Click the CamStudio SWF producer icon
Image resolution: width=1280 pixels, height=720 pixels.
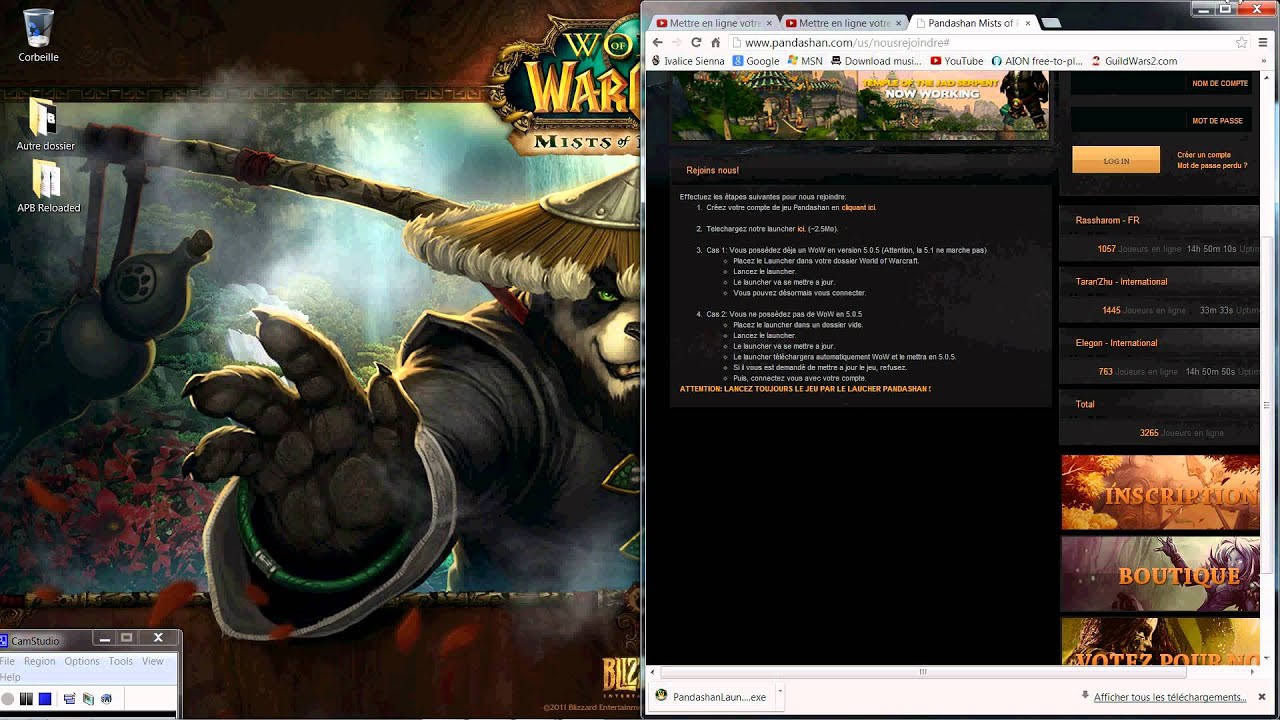pyautogui.click(x=106, y=699)
